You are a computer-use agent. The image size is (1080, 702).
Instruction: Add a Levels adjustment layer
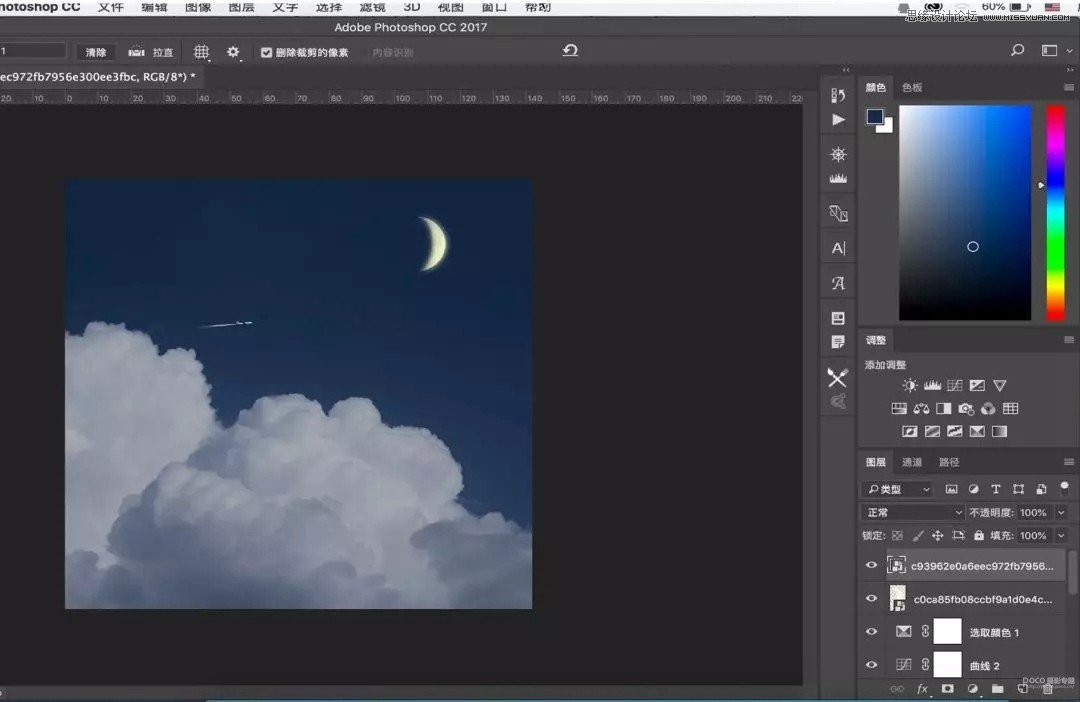pyautogui.click(x=933, y=386)
